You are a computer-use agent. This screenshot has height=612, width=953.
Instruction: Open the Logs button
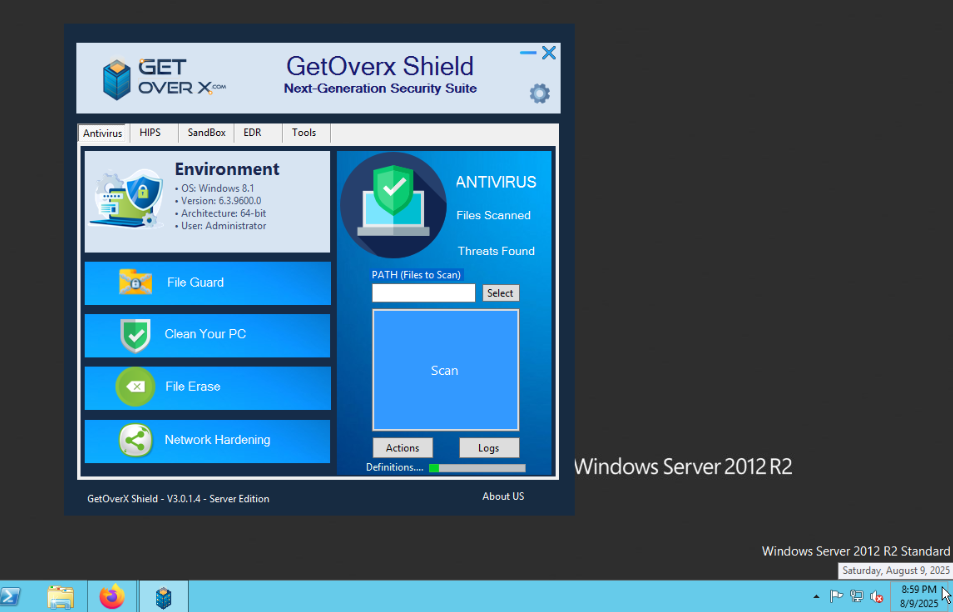489,448
